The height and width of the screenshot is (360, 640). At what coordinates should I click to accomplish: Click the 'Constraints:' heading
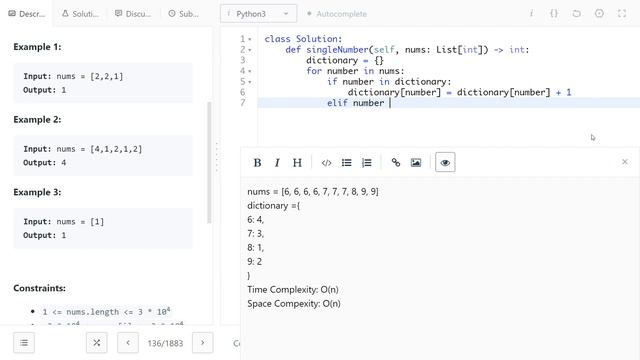pos(40,288)
